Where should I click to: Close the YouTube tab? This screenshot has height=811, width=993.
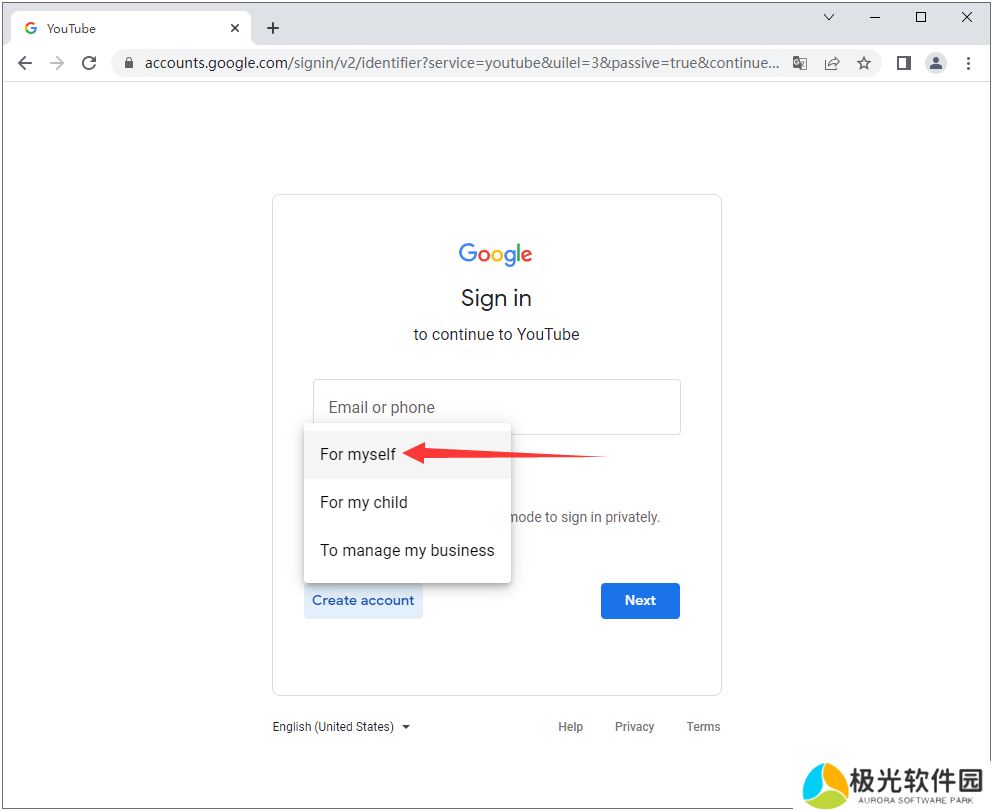coord(235,28)
